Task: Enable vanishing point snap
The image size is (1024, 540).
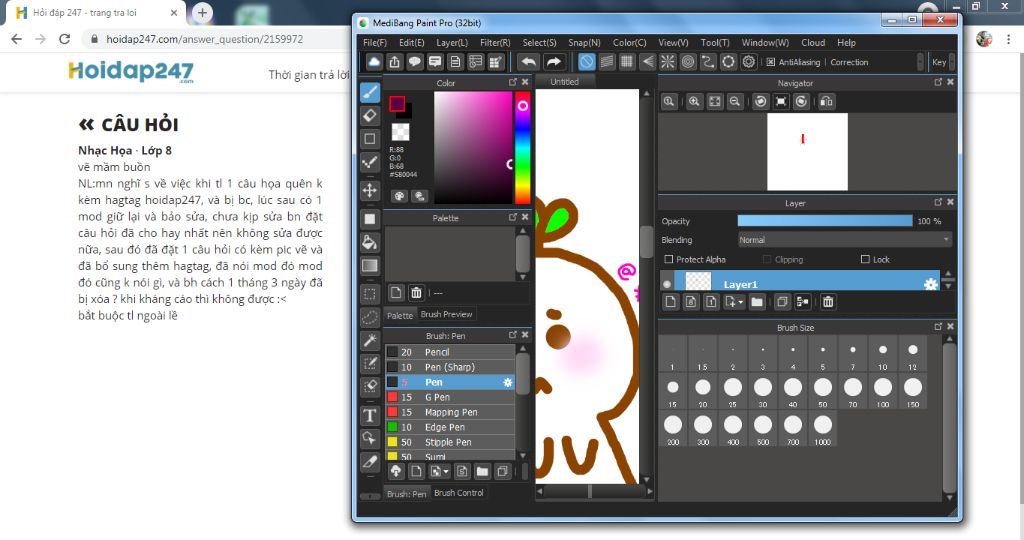Action: (647, 62)
